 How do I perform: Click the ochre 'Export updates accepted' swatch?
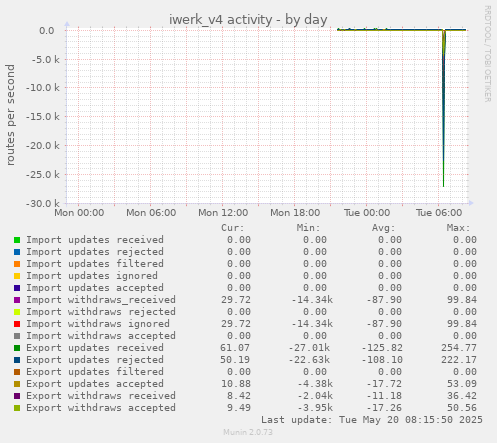tap(17, 384)
